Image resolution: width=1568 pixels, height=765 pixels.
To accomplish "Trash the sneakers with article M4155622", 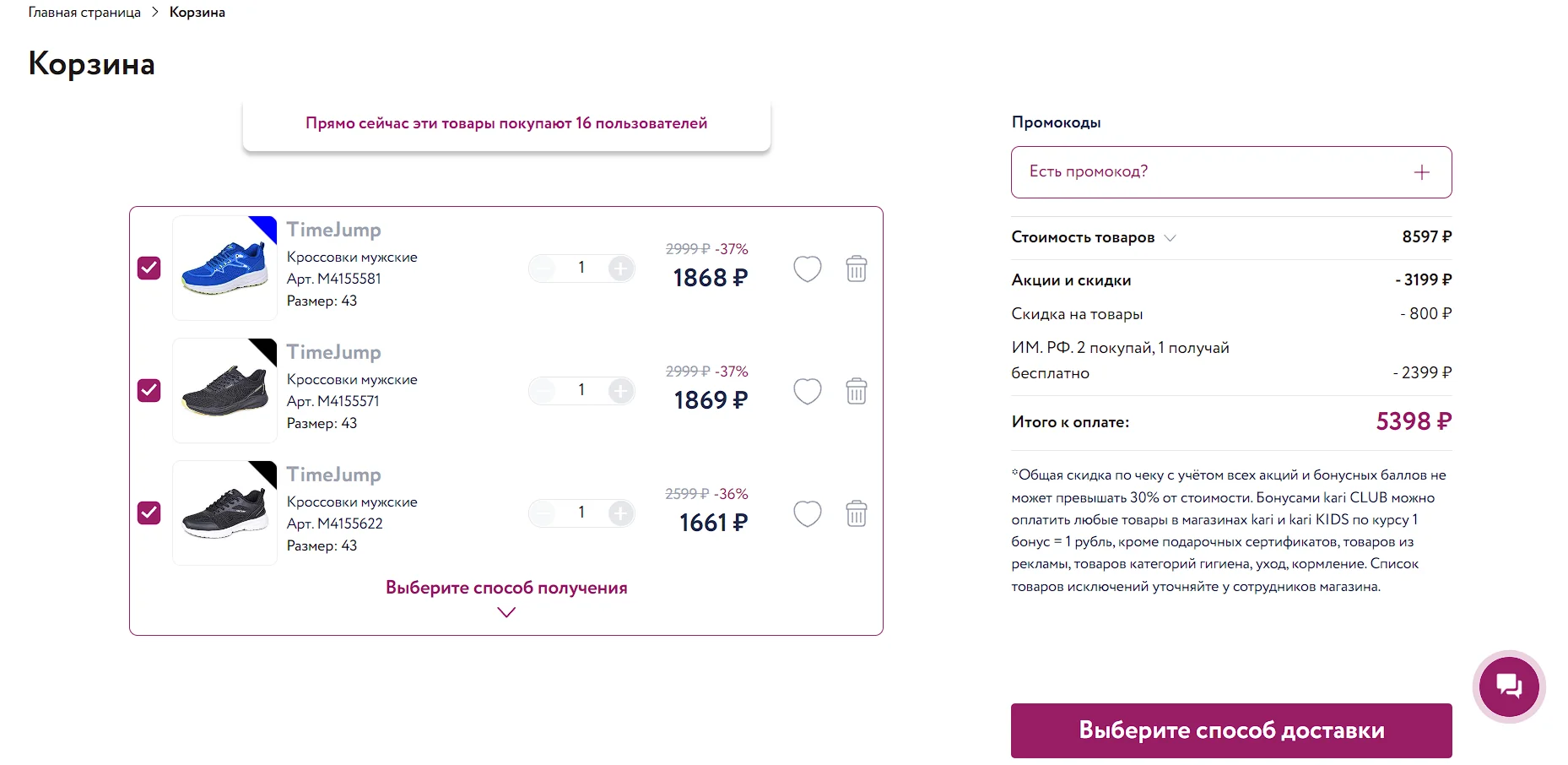I will click(x=856, y=514).
